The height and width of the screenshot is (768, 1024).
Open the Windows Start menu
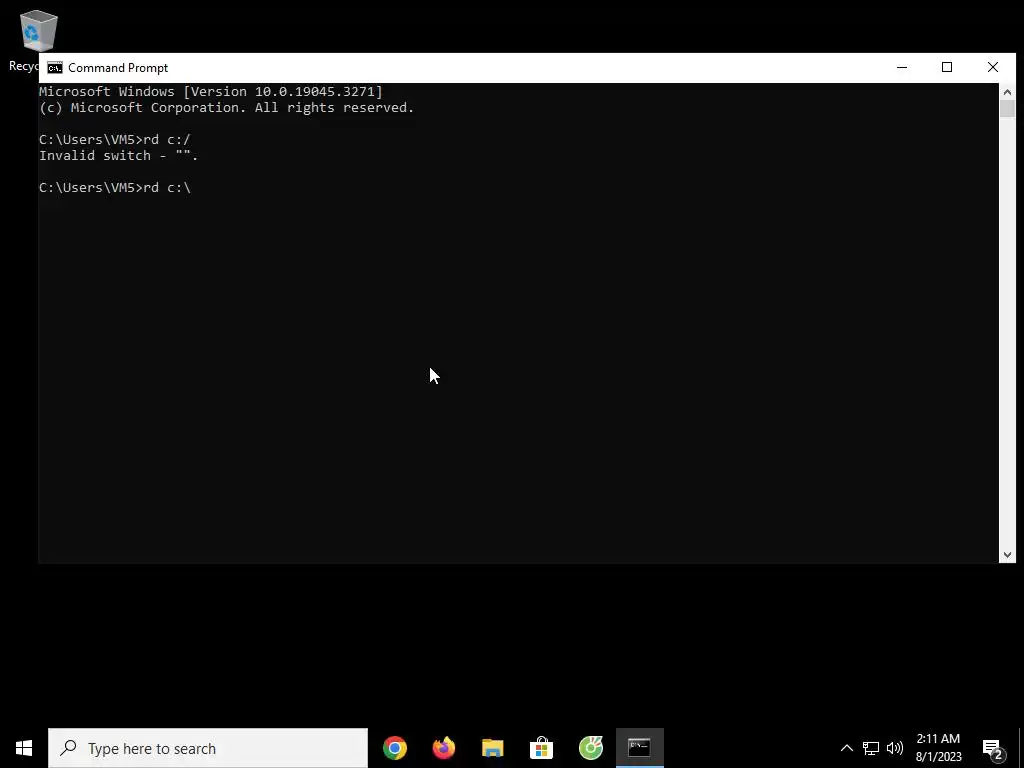pos(24,748)
